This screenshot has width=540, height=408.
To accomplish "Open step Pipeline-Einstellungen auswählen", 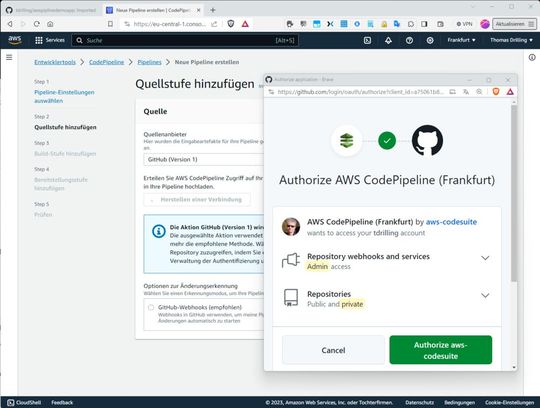I will pyautogui.click(x=64, y=96).
